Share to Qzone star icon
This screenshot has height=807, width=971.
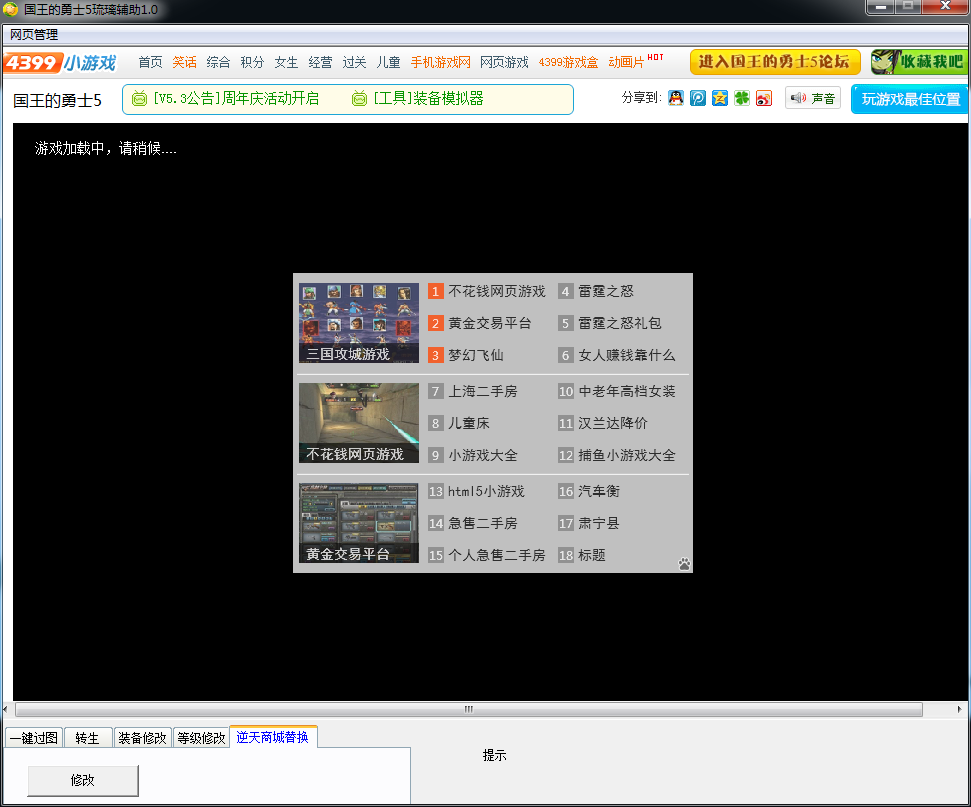(720, 98)
